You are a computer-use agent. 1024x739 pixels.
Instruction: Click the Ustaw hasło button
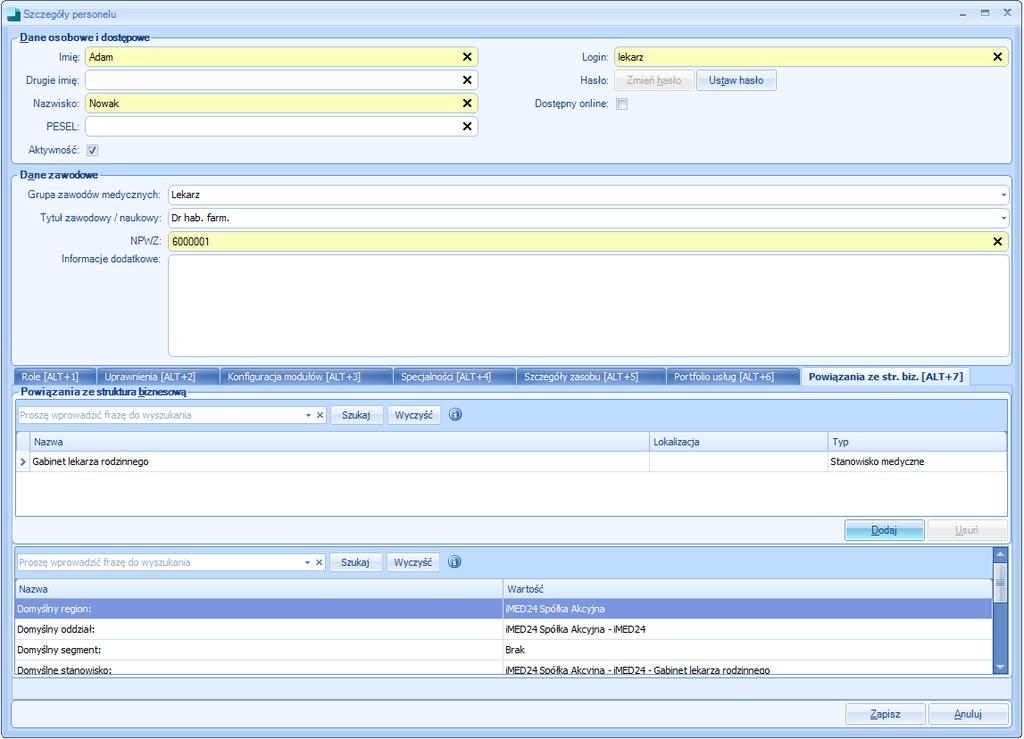click(x=736, y=80)
